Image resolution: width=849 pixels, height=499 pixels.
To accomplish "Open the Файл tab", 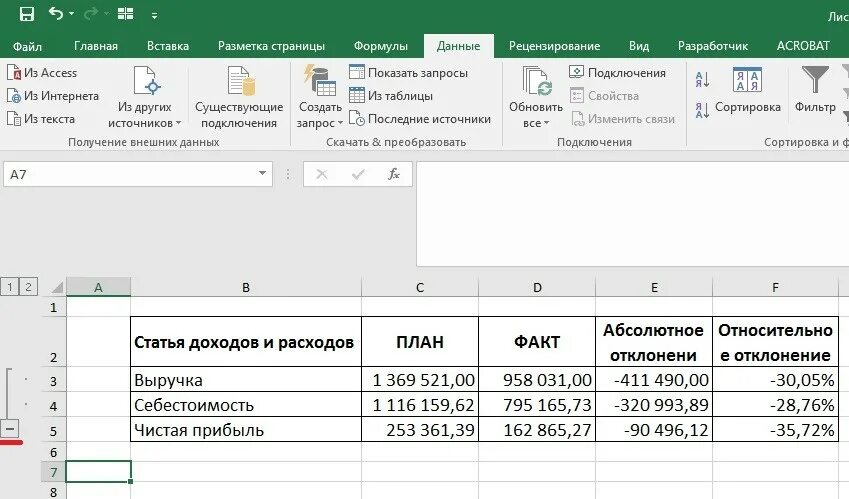I will tap(27, 46).
